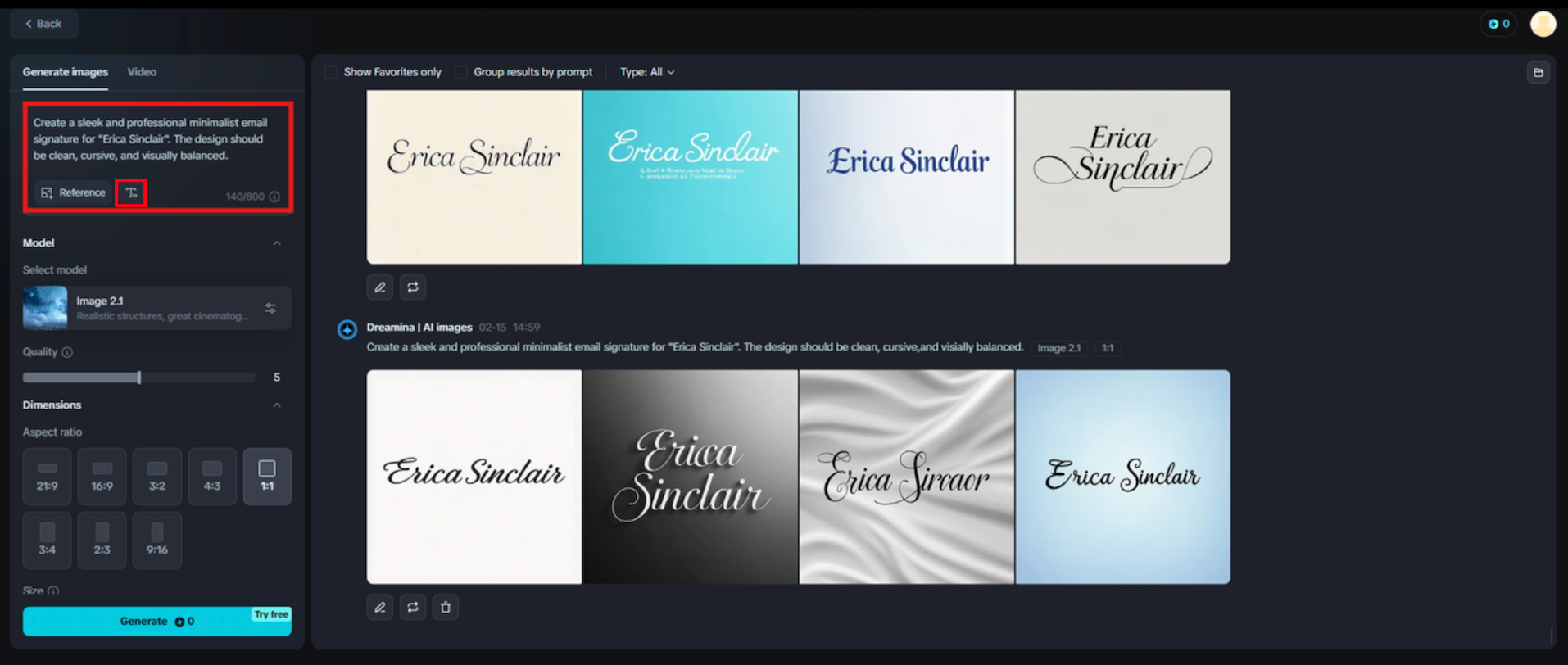Show Quality info tooltip icon
Viewport: 1568px width, 665px height.
pyautogui.click(x=67, y=352)
